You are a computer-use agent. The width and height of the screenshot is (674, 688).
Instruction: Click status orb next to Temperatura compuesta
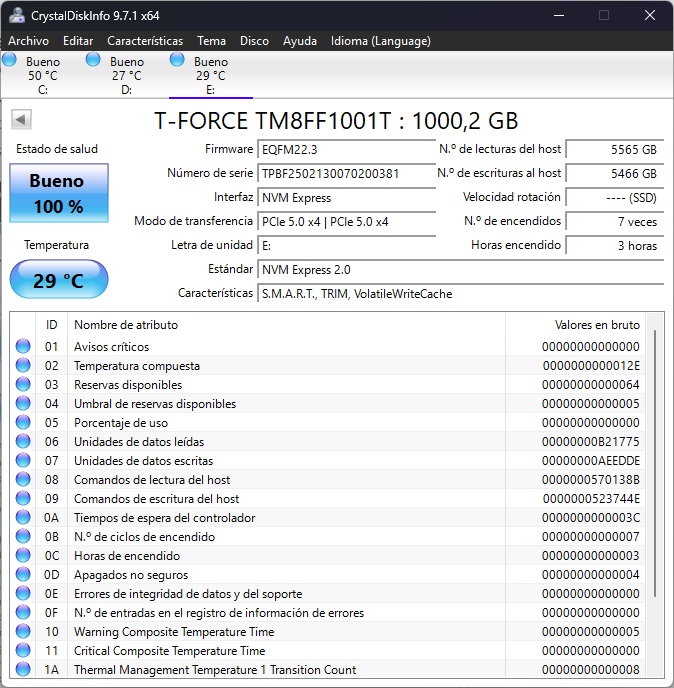point(23,366)
